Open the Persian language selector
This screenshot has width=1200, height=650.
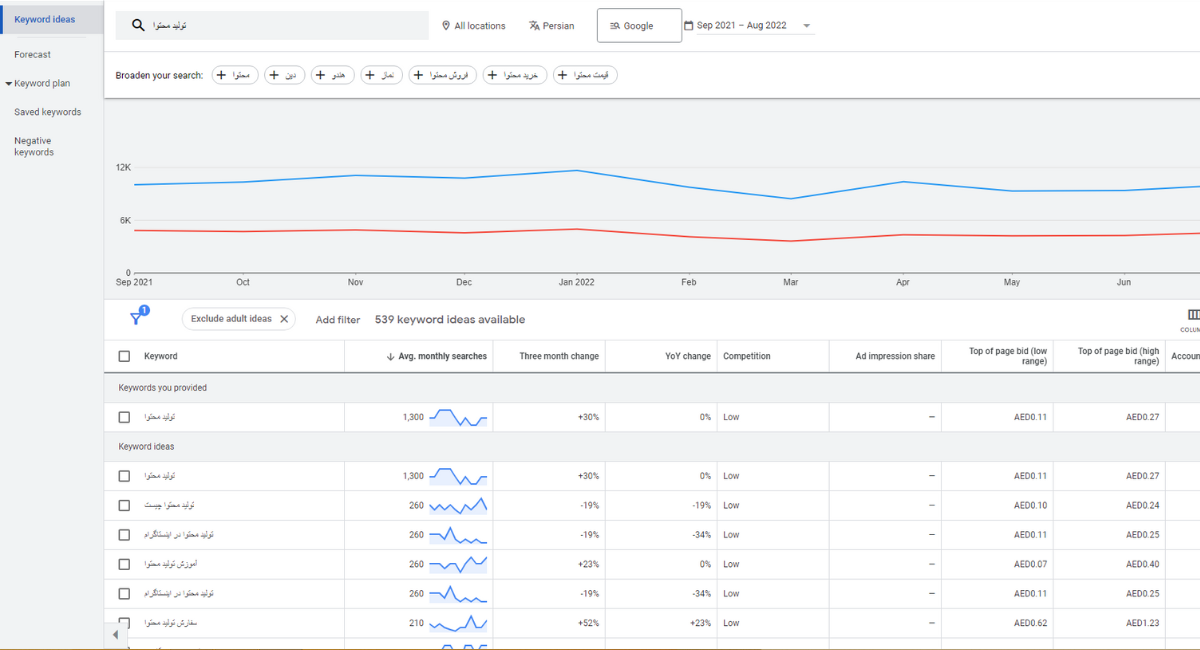552,26
